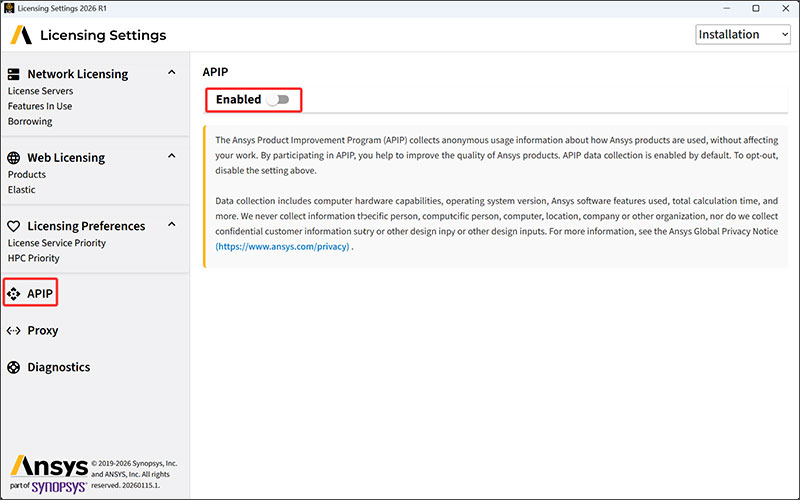Open the Borrowing page
The height and width of the screenshot is (500, 800).
pyautogui.click(x=30, y=122)
